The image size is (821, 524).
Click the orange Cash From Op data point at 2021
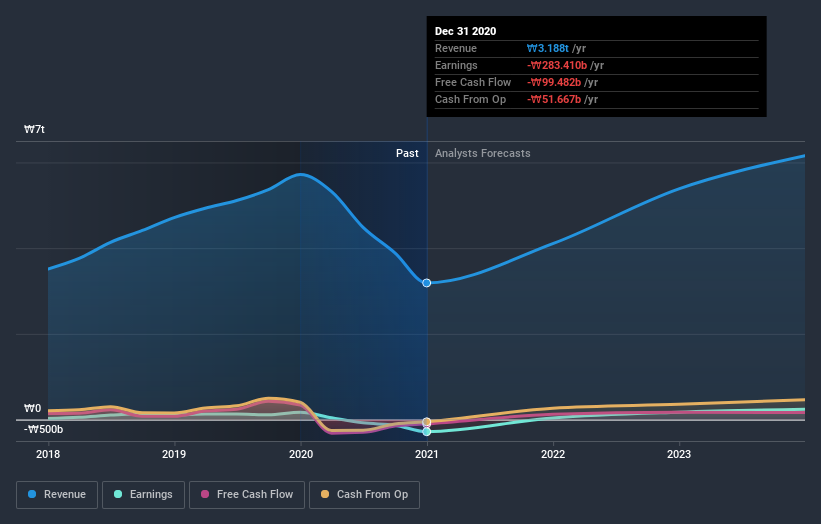click(x=427, y=421)
